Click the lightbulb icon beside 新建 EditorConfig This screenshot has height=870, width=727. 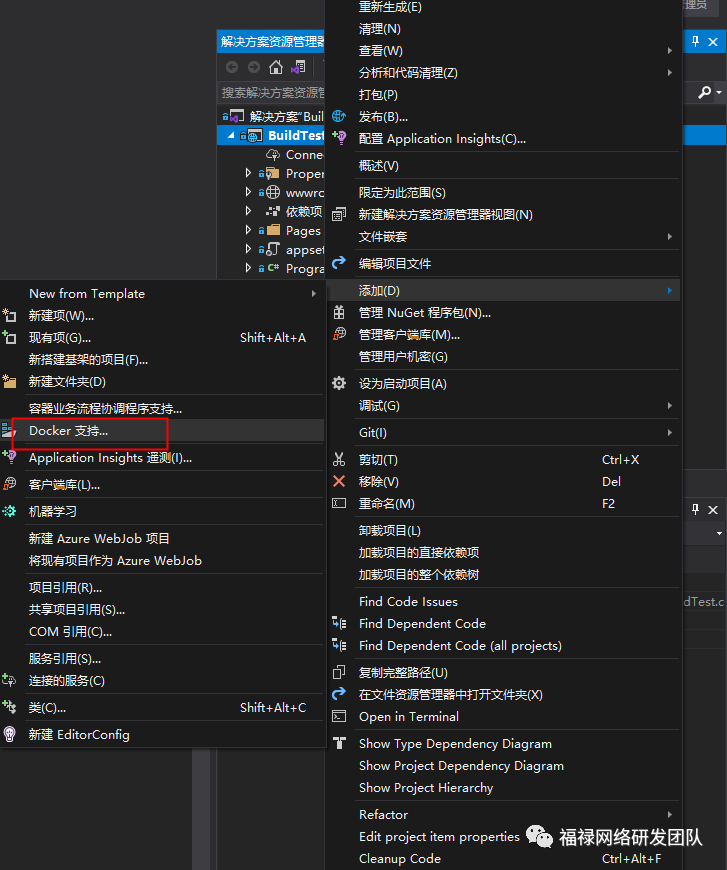pos(9,734)
